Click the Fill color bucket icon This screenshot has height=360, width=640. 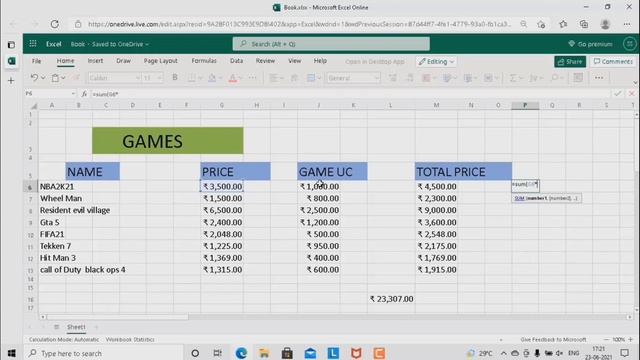click(x=212, y=78)
